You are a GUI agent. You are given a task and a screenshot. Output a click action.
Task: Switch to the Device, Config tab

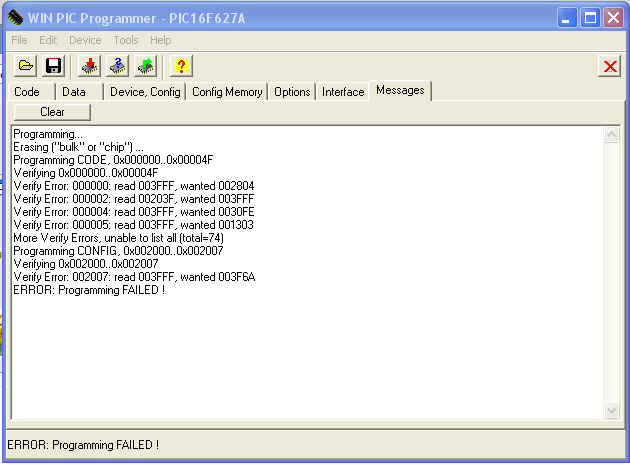click(x=145, y=92)
